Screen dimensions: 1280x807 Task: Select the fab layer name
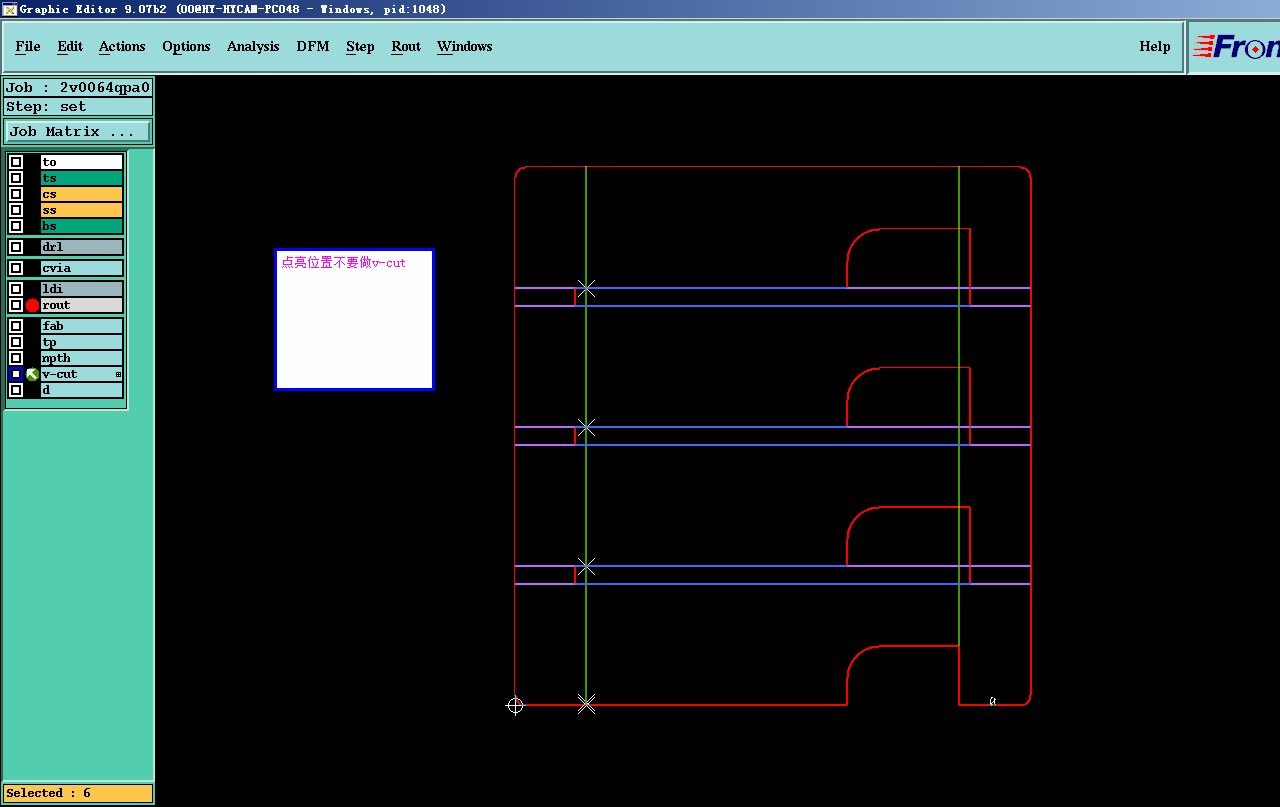coord(82,326)
